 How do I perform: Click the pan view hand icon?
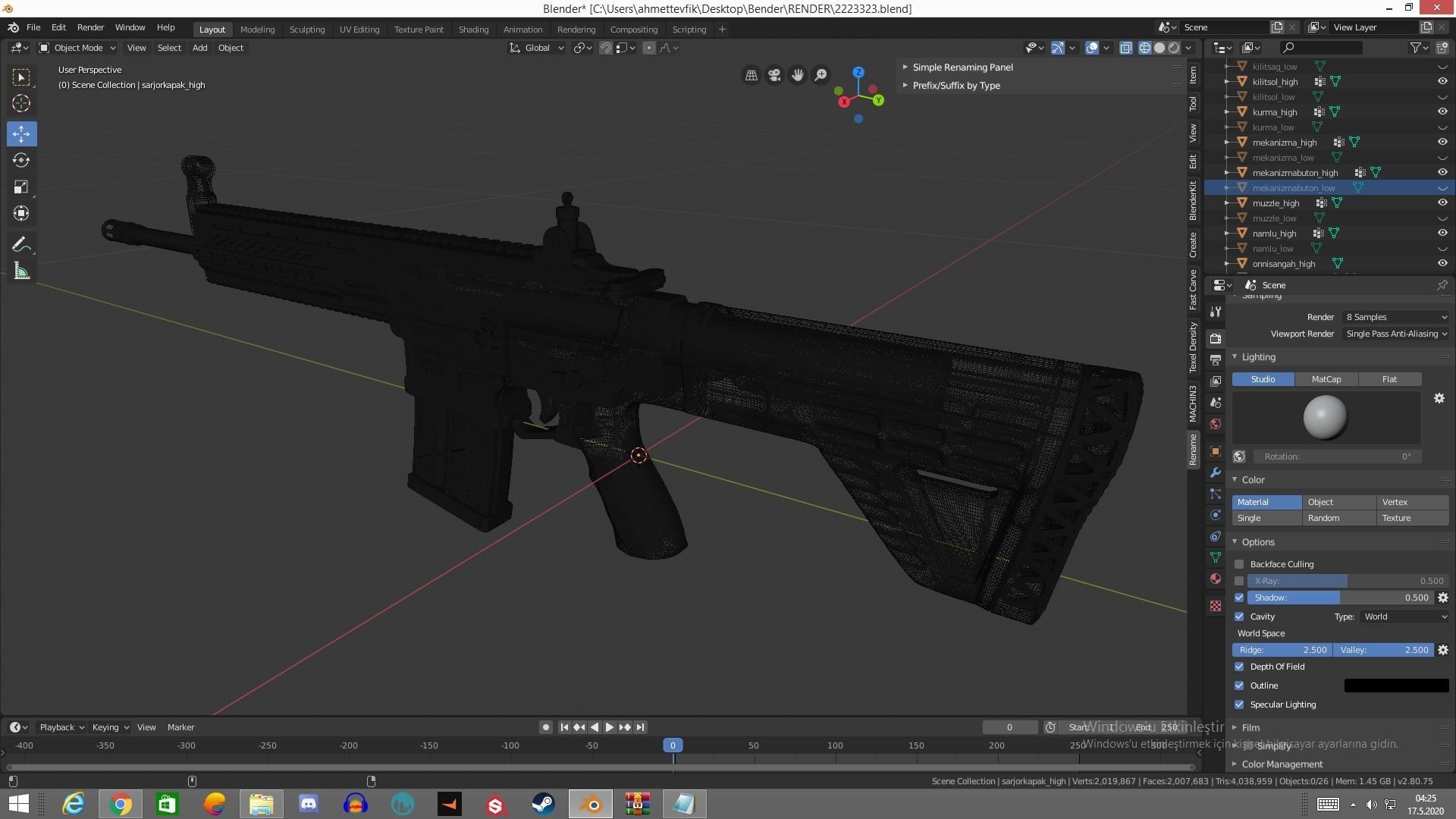click(798, 75)
